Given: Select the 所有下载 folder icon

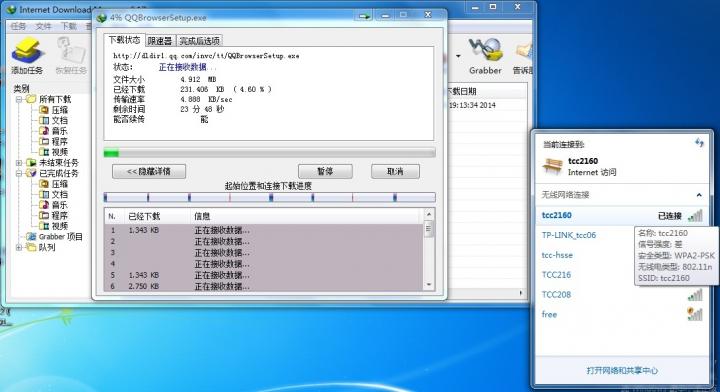Looking at the screenshot, I should 31,99.
